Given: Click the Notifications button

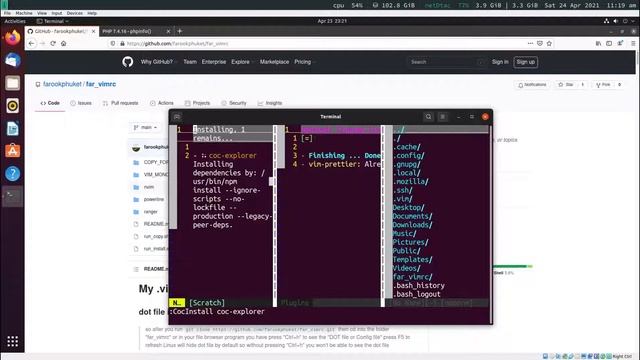Looking at the screenshot, I should click(532, 84).
